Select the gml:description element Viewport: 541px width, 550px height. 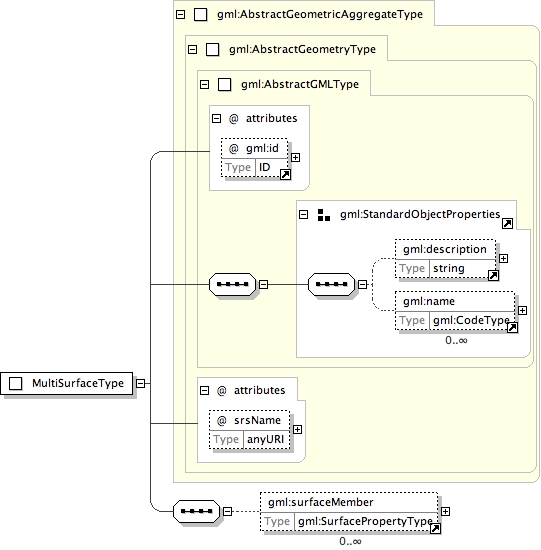445,259
